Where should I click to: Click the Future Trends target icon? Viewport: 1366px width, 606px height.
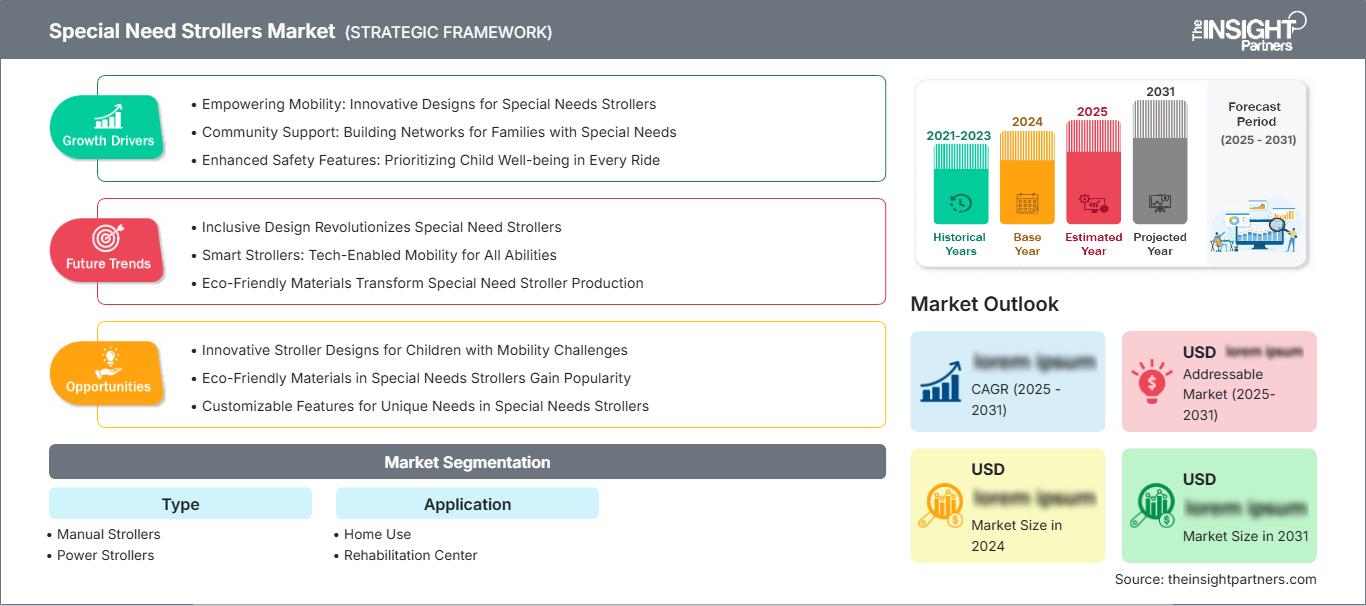tap(106, 238)
